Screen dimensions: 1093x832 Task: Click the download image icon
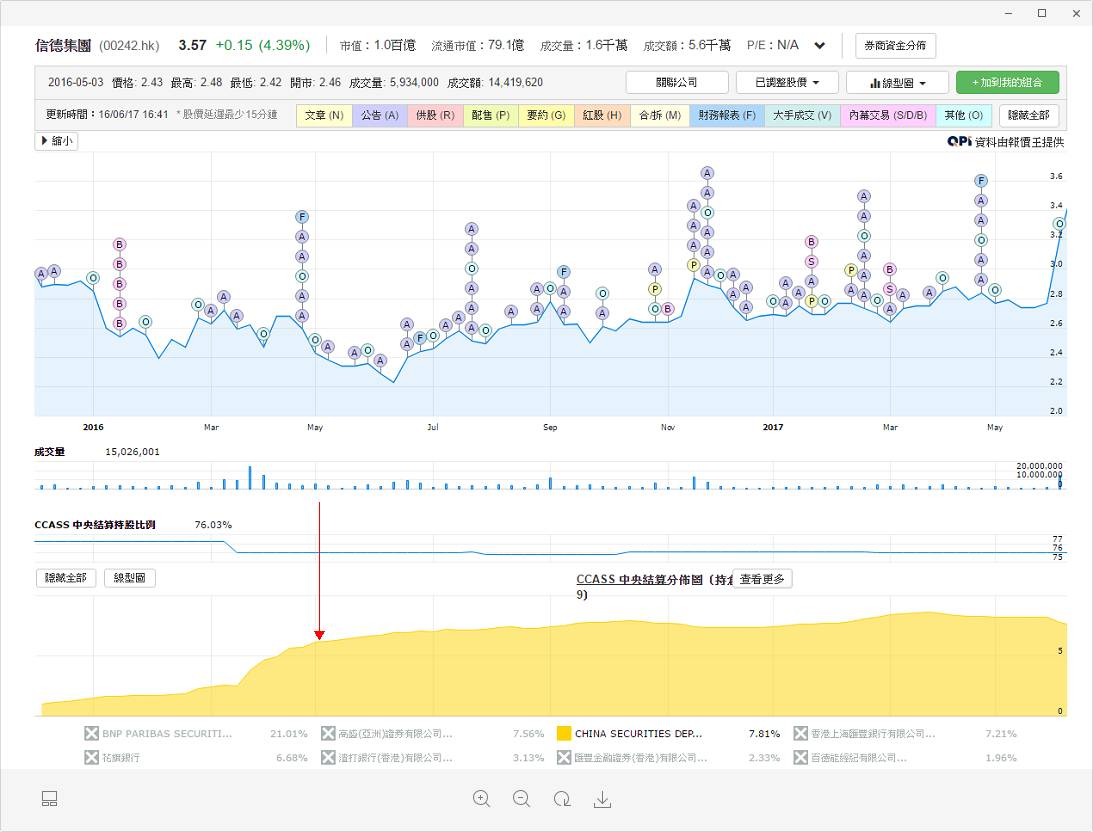tap(602, 798)
